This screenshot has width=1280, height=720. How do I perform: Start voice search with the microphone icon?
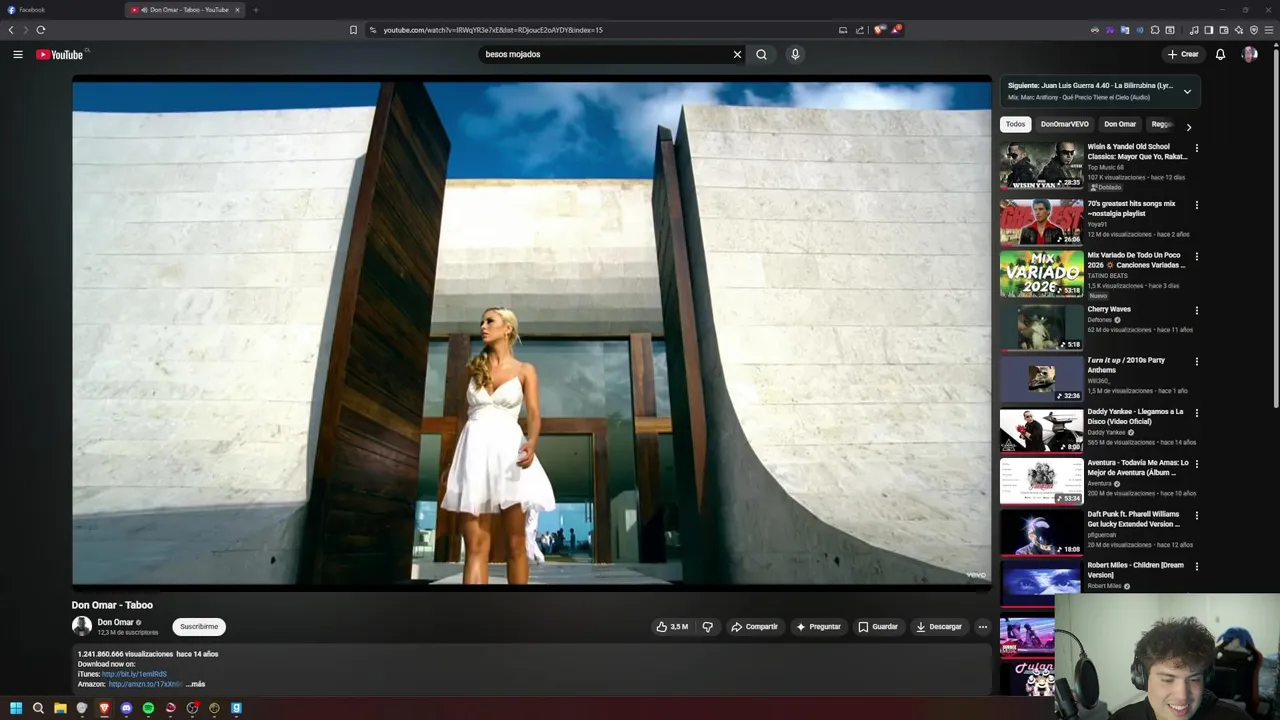795,54
